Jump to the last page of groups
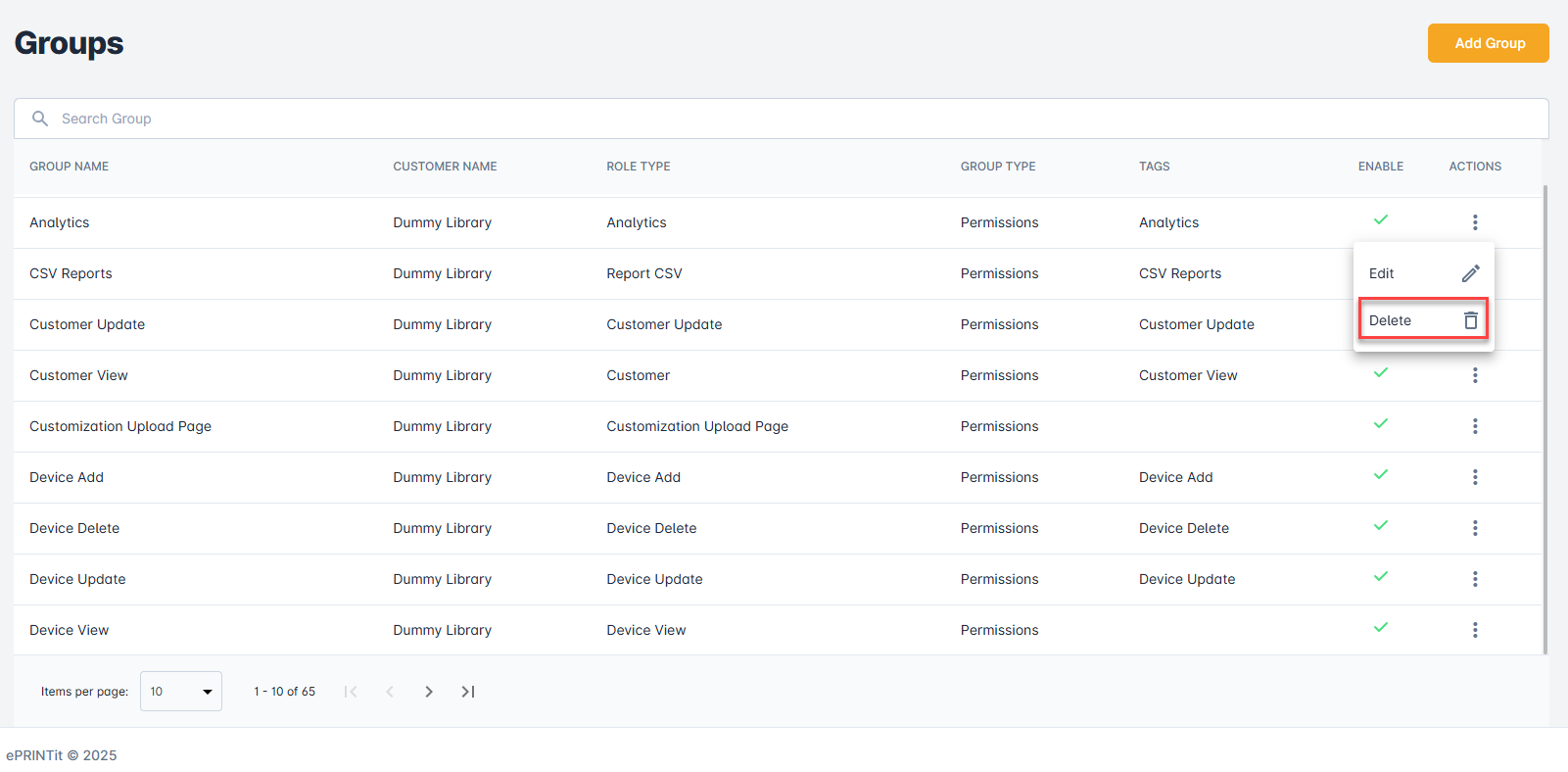Screen dimensions: 1568x772 coord(468,692)
